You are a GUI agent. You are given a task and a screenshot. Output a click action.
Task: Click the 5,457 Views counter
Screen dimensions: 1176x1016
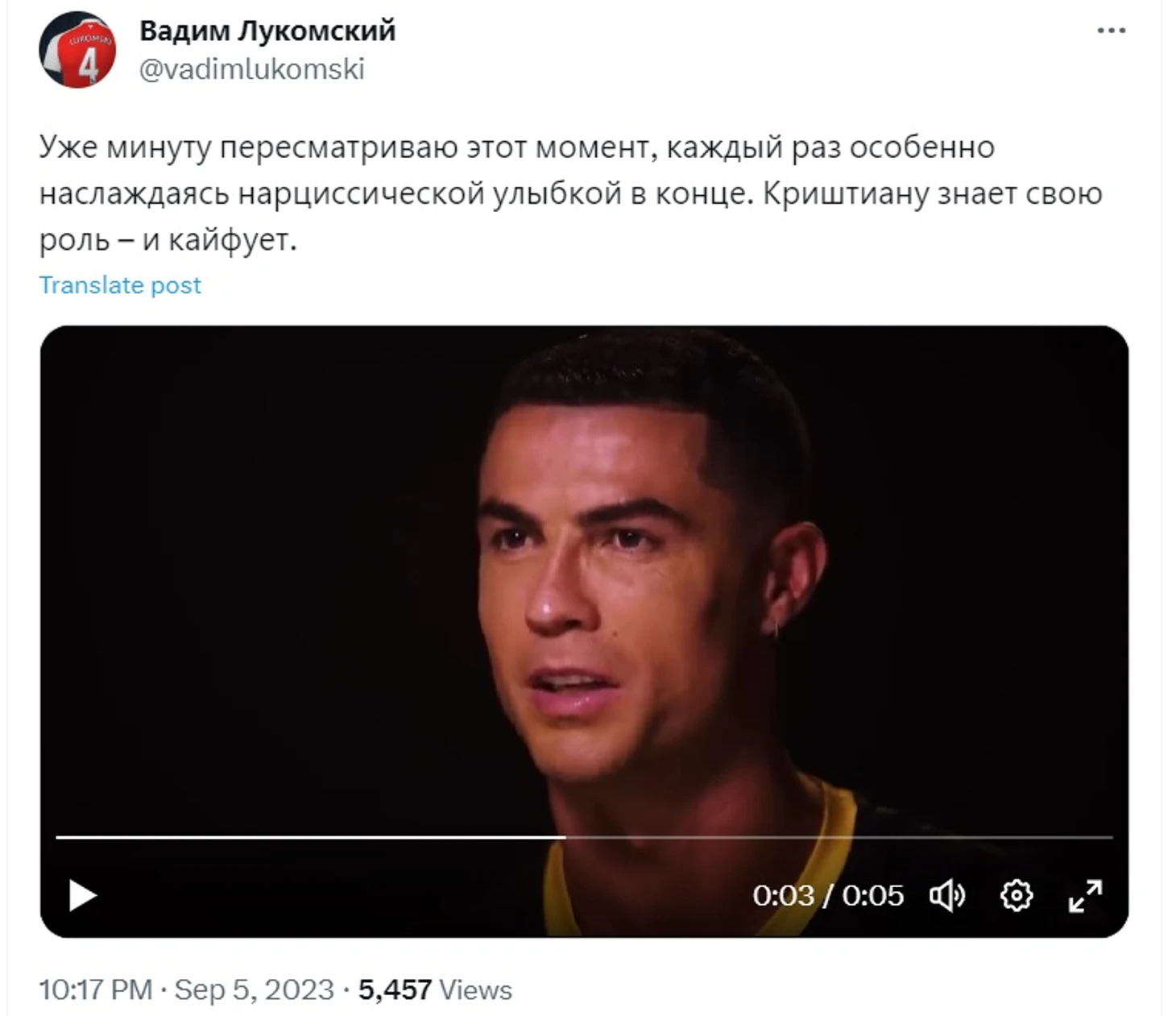[435, 989]
